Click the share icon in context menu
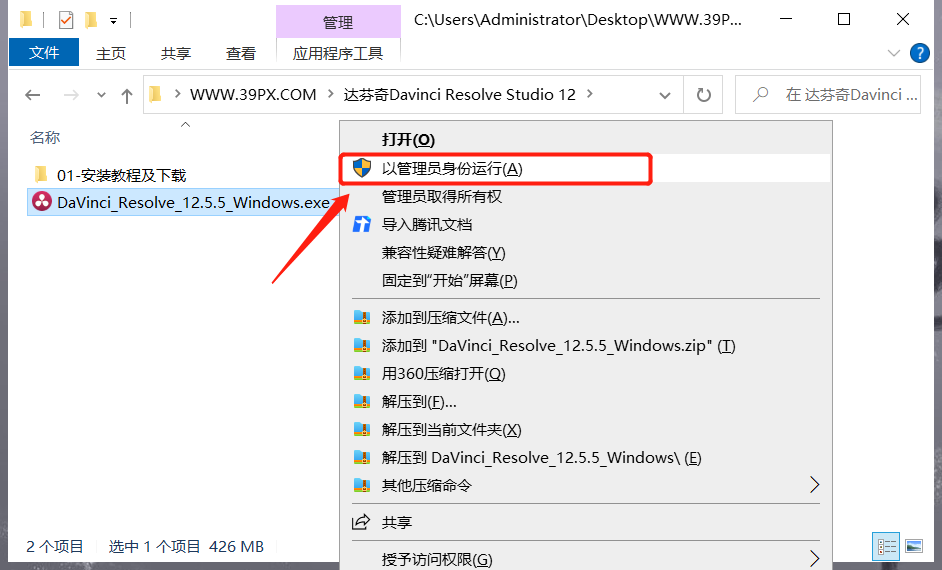942x570 pixels. coord(361,522)
